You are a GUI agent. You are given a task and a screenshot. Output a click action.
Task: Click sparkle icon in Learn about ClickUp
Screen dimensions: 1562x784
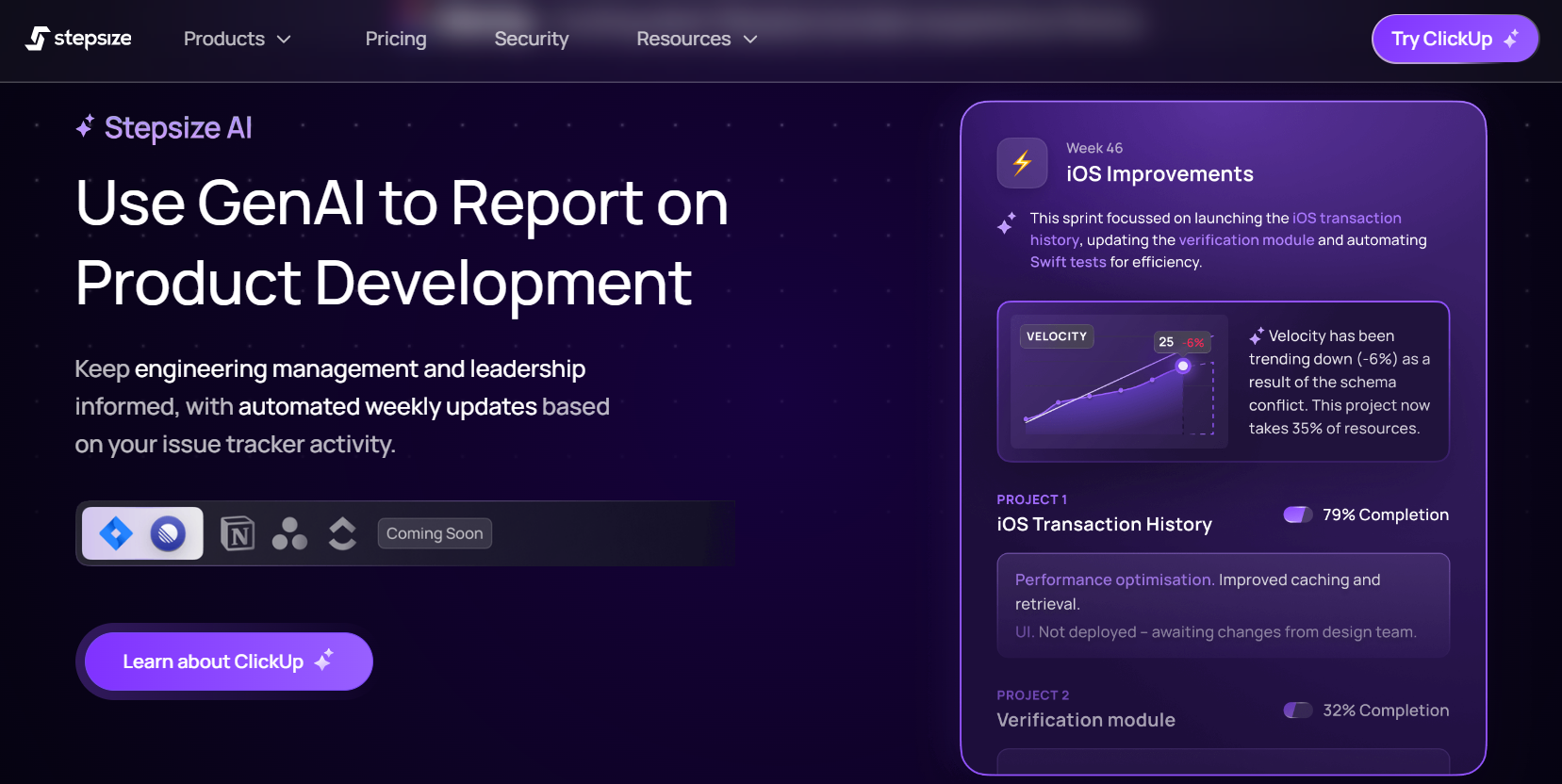pos(323,660)
